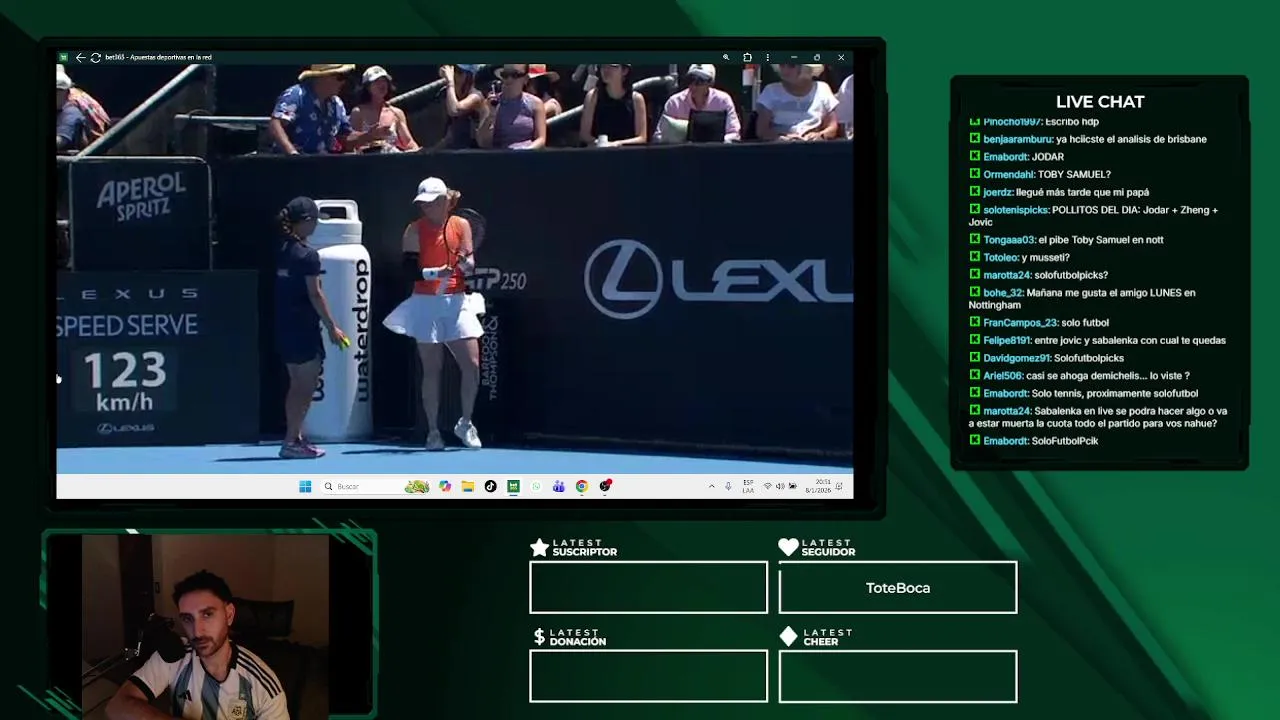This screenshot has width=1280, height=720.
Task: Open the battery tray icon
Action: pyautogui.click(x=793, y=486)
